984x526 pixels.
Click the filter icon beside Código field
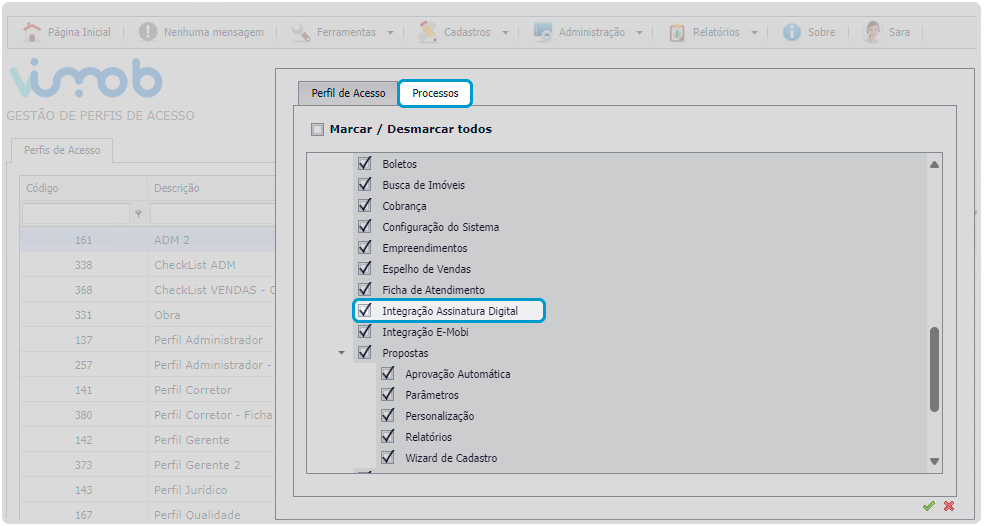click(x=138, y=213)
